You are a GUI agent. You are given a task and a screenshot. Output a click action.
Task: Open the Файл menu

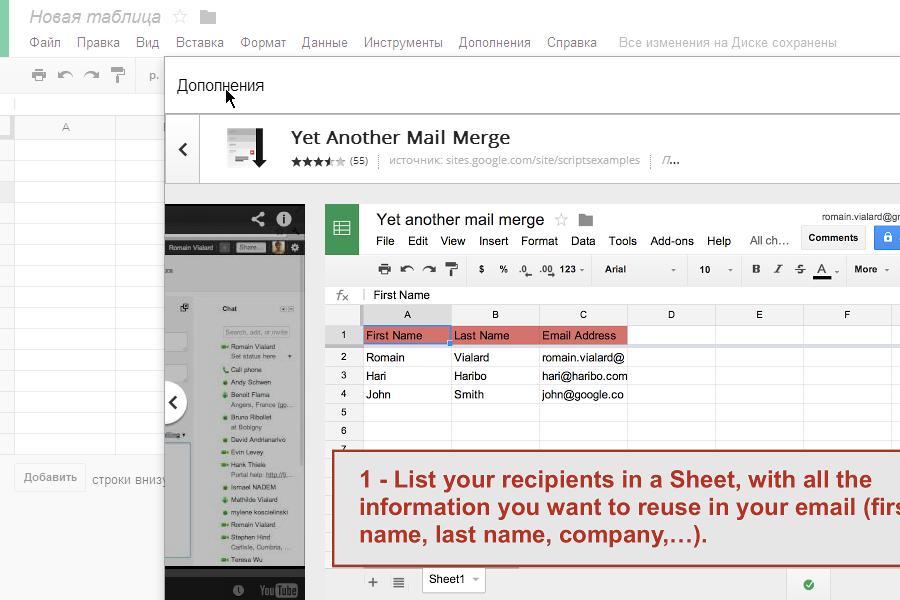pos(45,42)
